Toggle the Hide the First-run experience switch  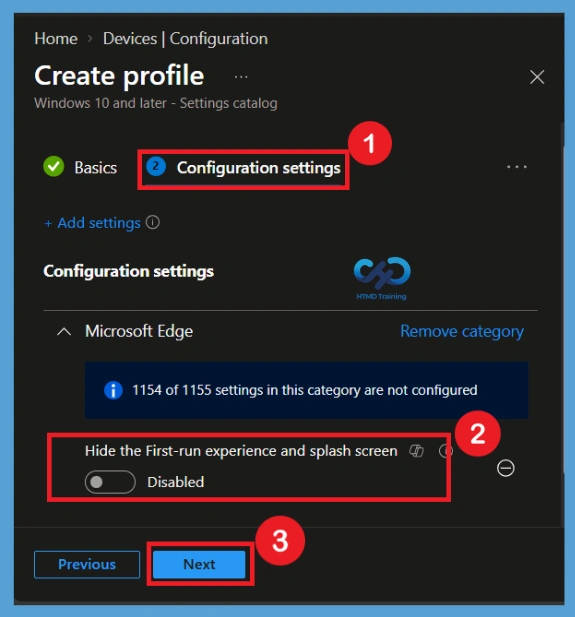110,482
